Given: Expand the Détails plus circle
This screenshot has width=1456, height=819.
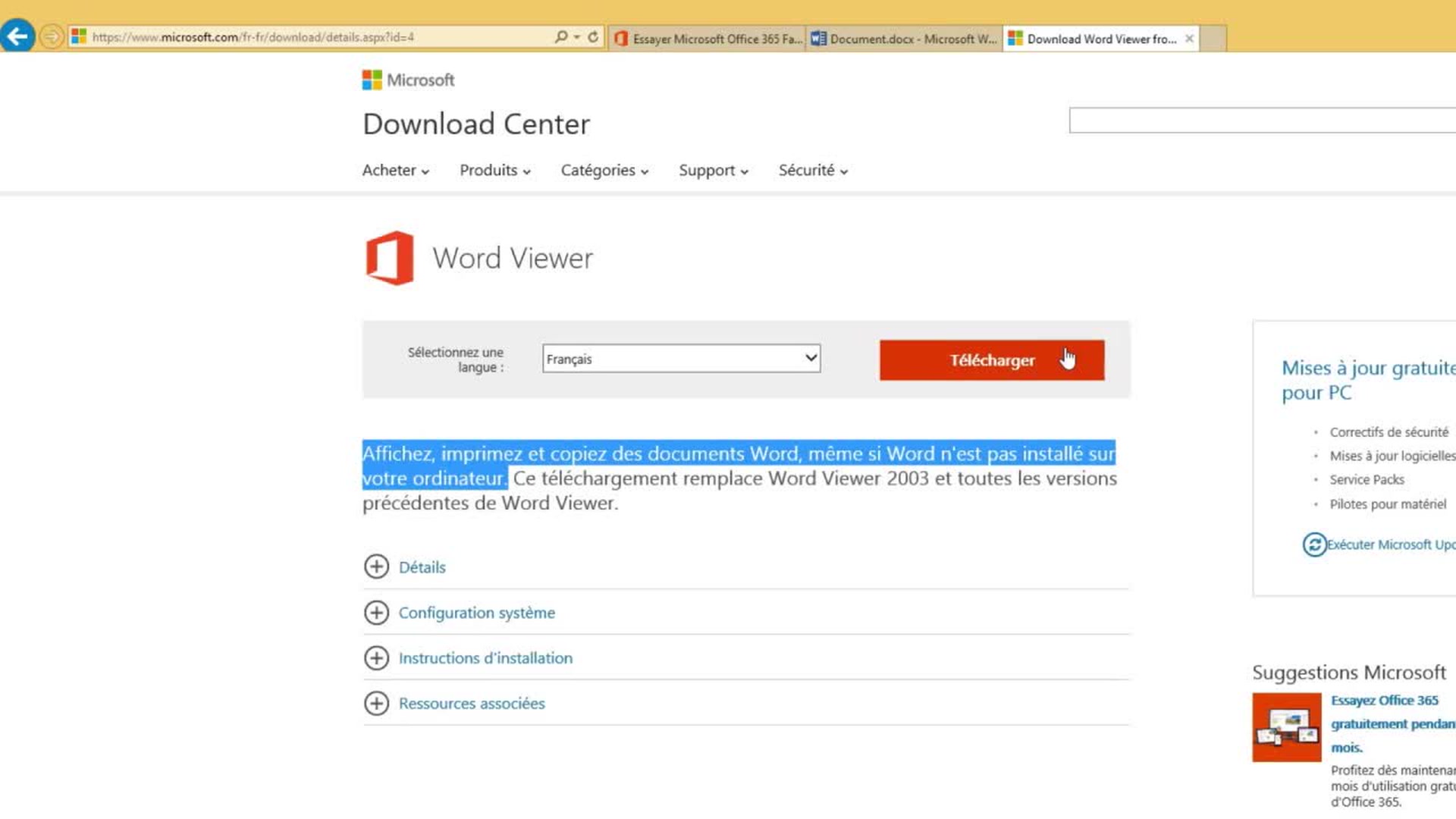Looking at the screenshot, I should [x=376, y=566].
